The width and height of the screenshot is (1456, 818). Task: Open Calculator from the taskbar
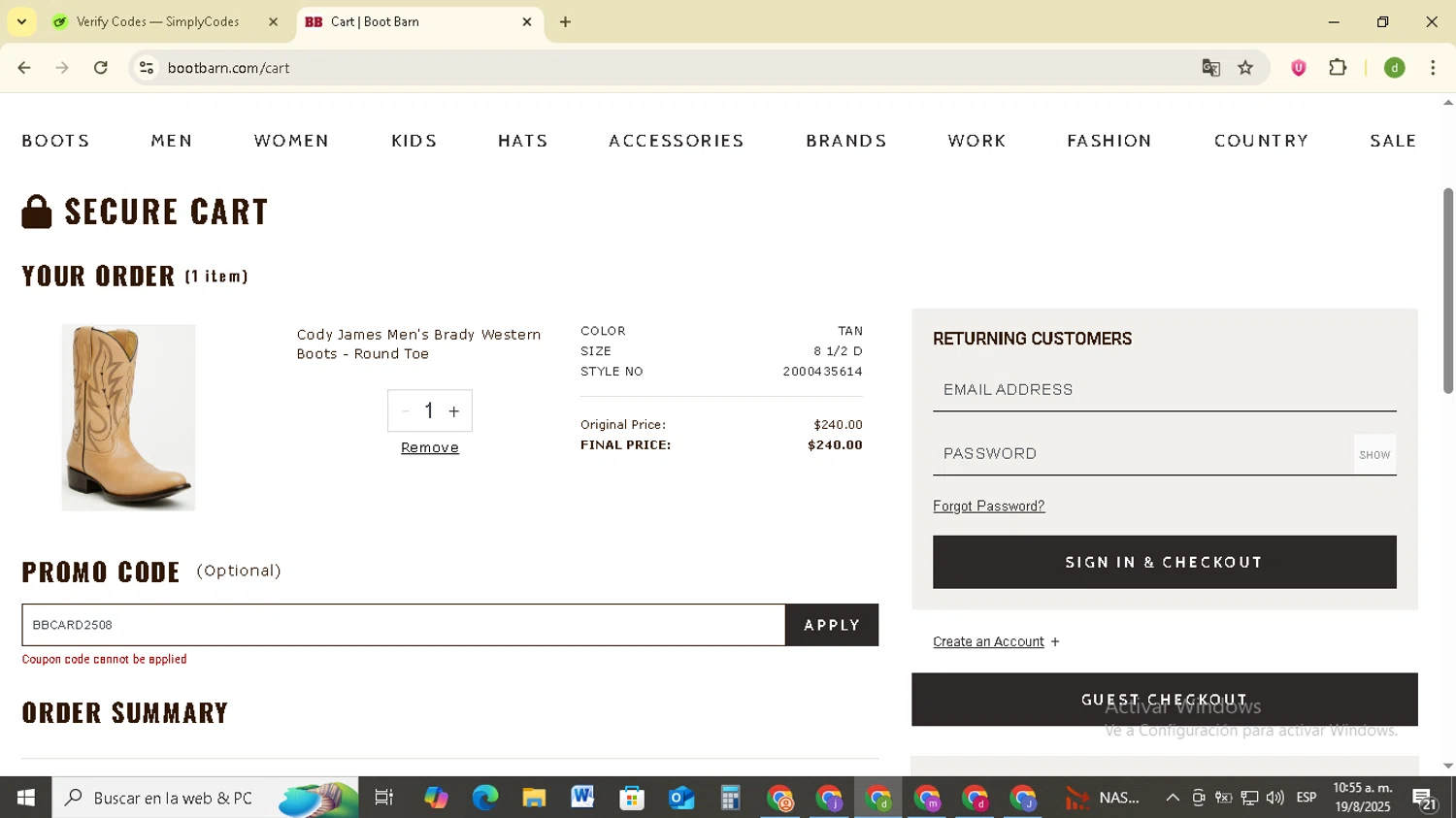730,798
